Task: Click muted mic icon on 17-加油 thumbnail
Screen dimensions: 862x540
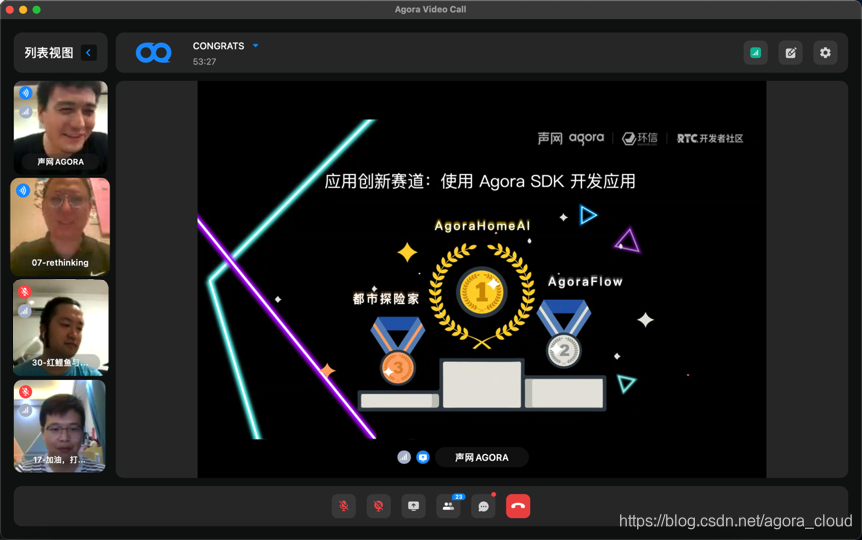Action: [25, 392]
